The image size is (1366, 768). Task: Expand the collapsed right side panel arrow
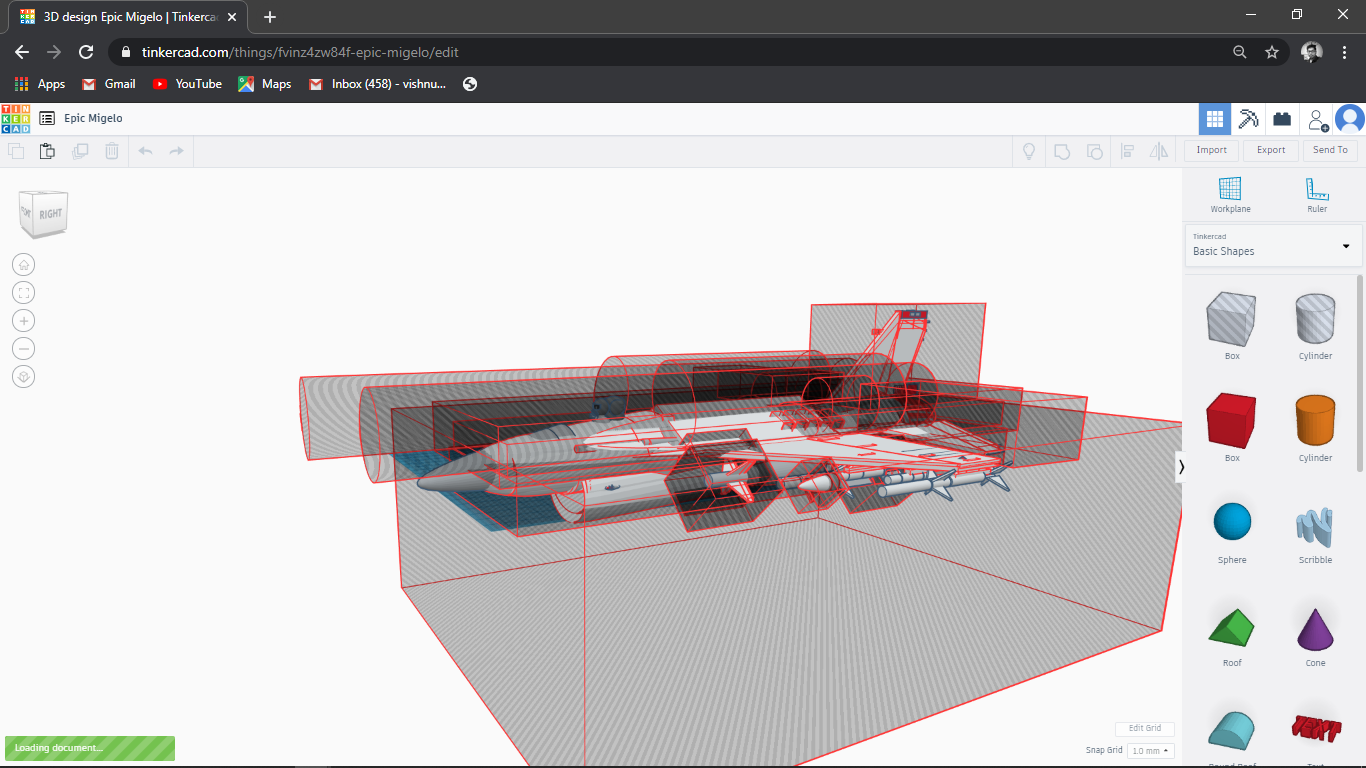coord(1181,466)
